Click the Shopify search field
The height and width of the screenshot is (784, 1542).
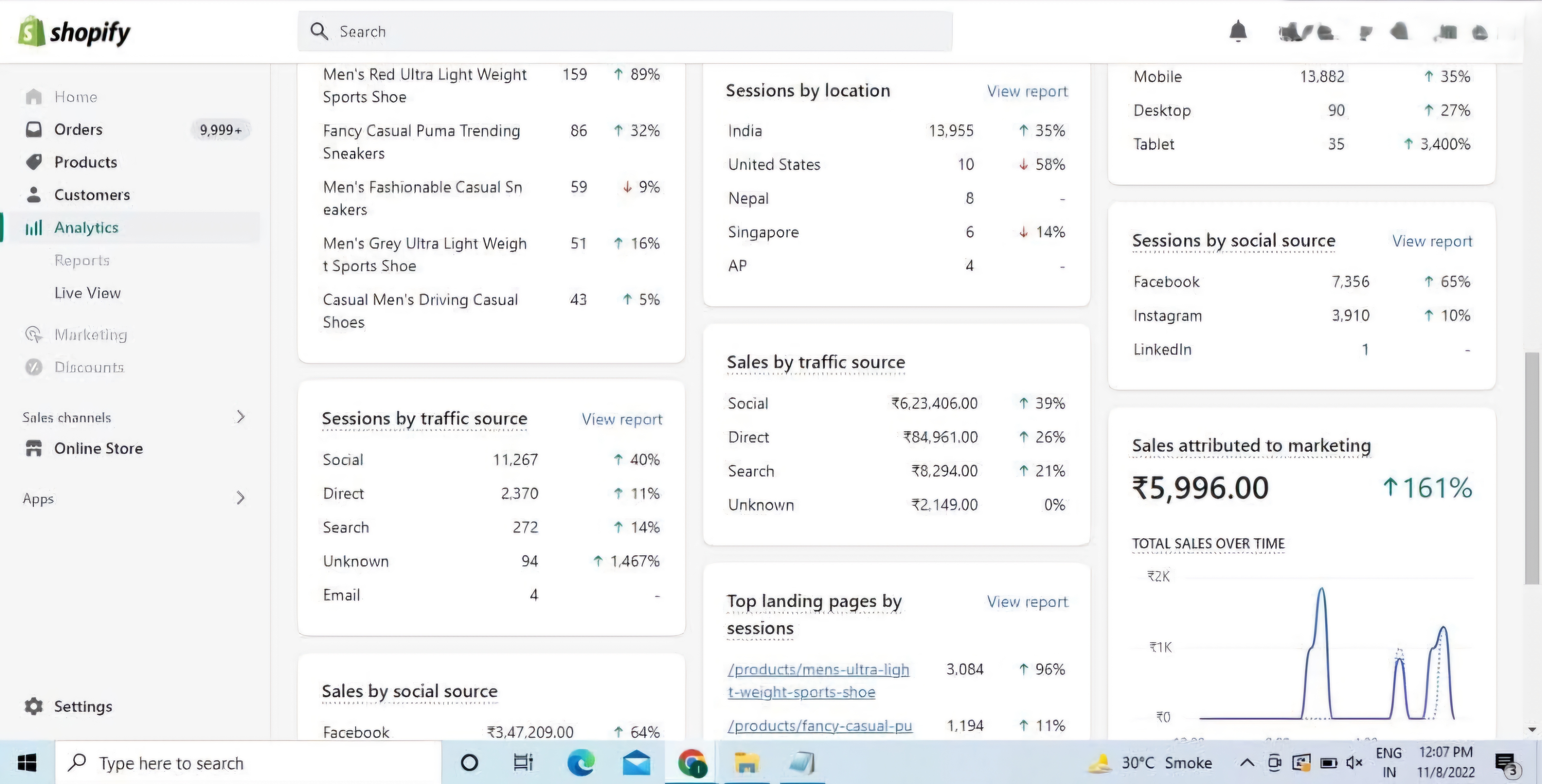coord(625,31)
